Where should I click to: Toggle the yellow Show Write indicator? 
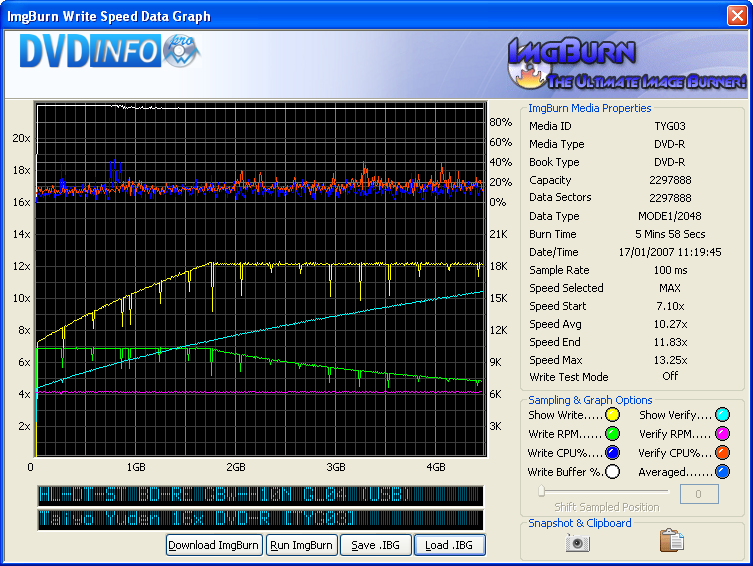(x=612, y=415)
